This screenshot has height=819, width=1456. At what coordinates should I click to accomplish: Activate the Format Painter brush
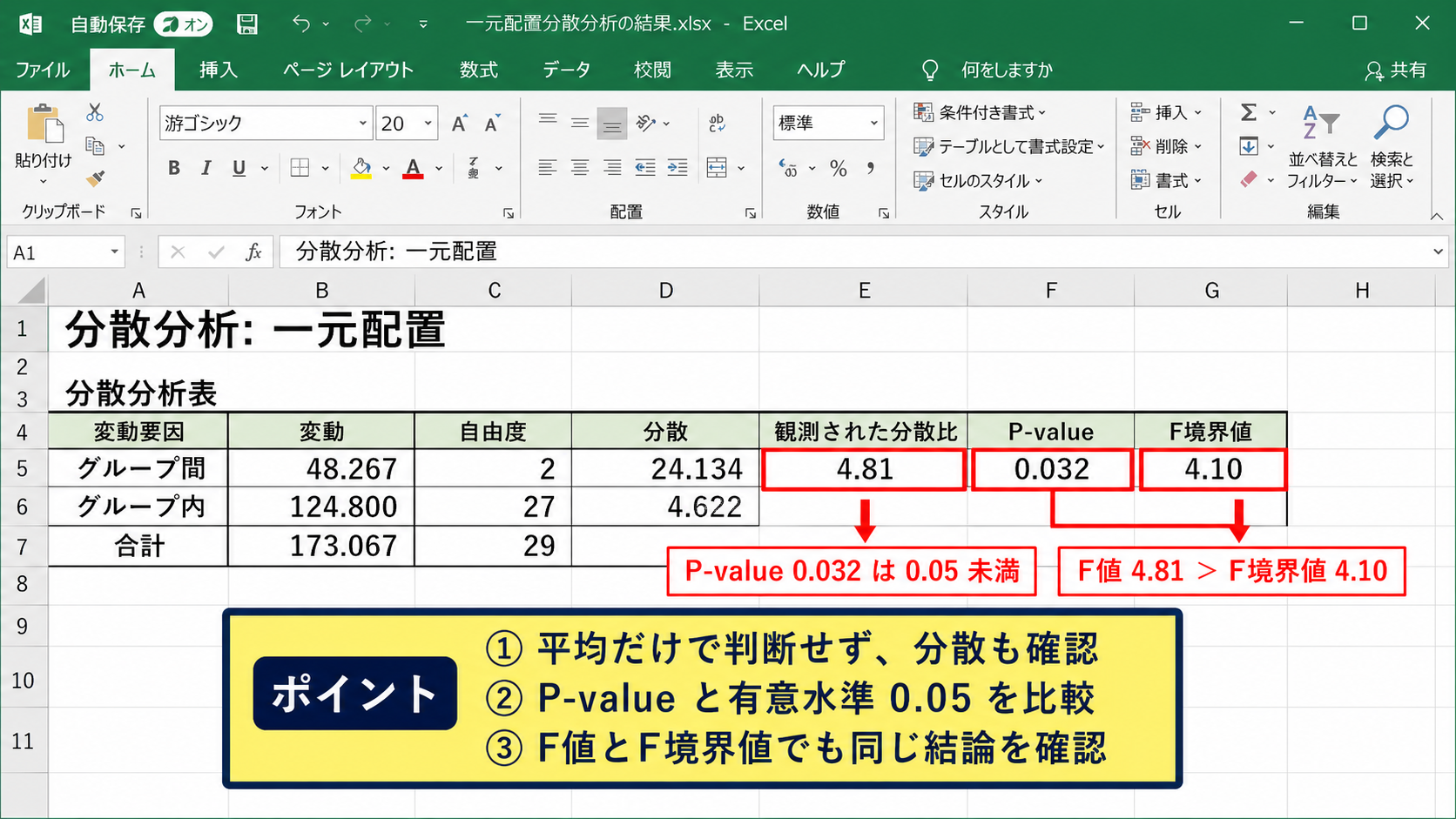click(95, 178)
